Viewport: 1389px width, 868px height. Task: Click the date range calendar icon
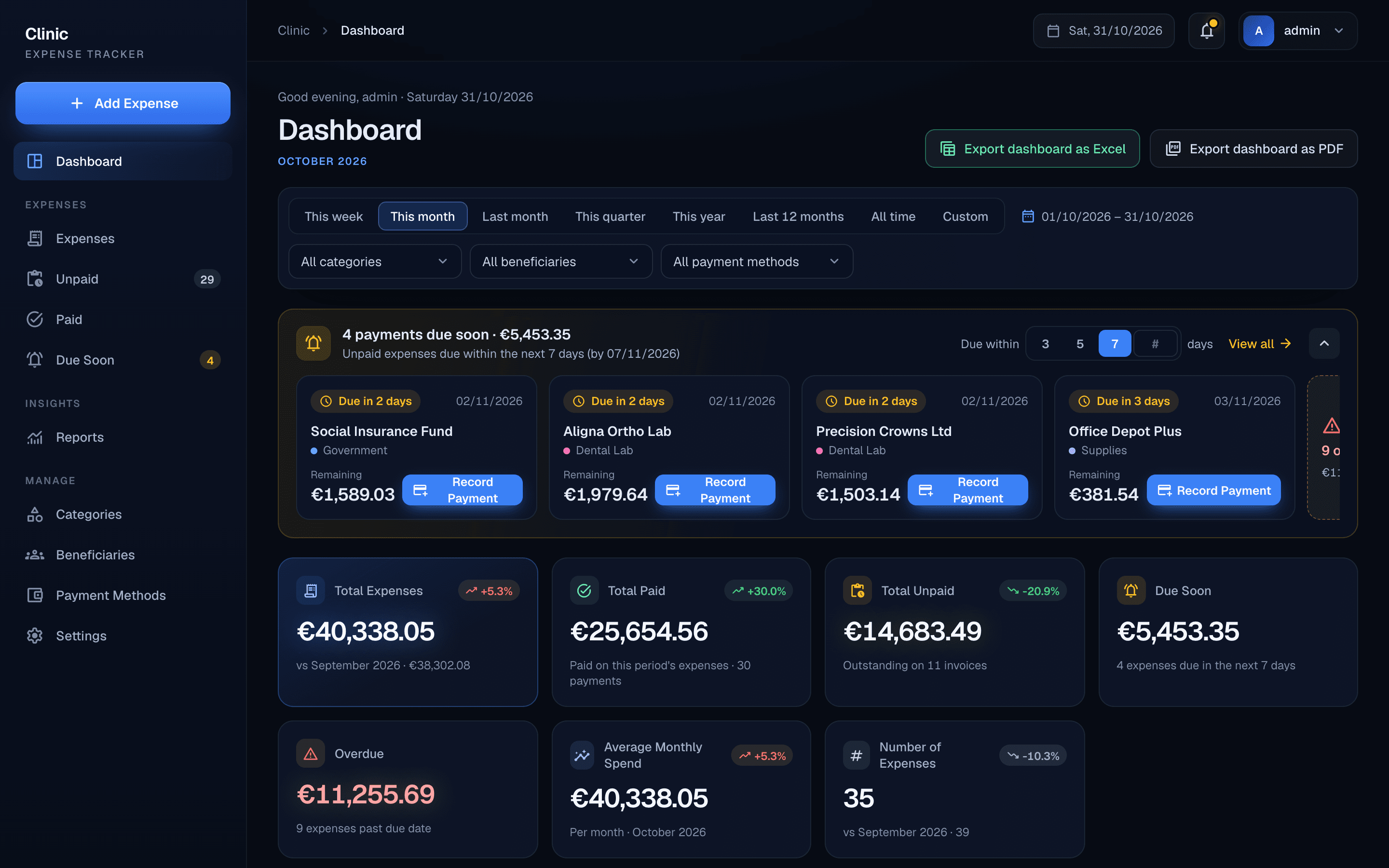click(x=1028, y=217)
